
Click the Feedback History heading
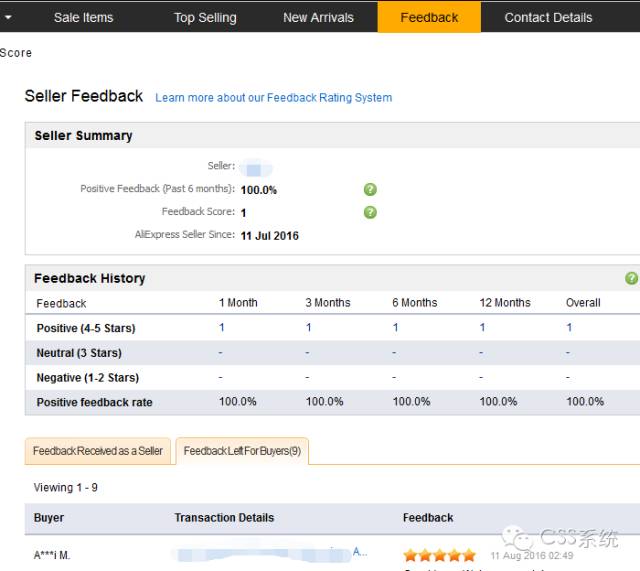[89, 278]
